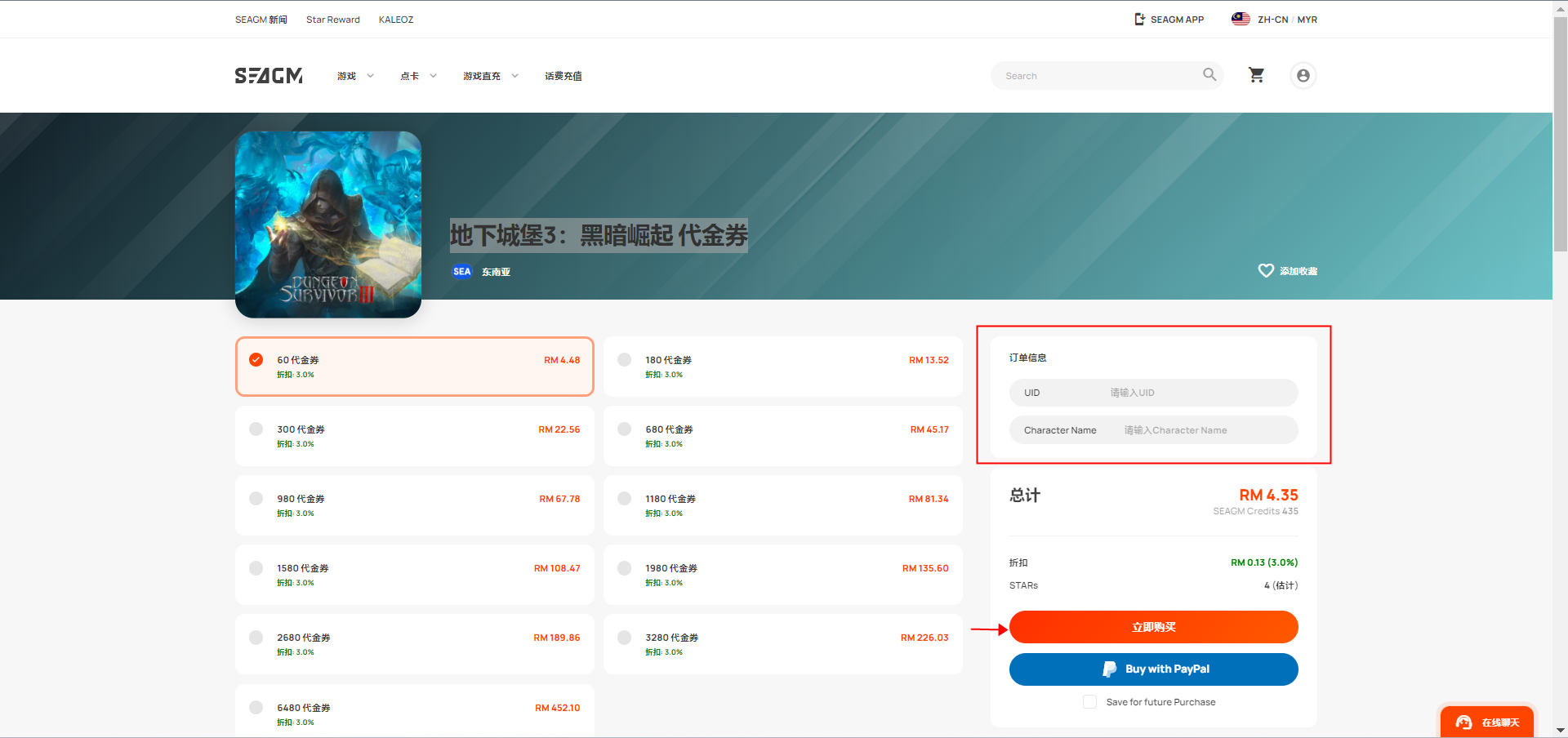
Task: Click the search magnifier icon
Action: tap(1209, 75)
